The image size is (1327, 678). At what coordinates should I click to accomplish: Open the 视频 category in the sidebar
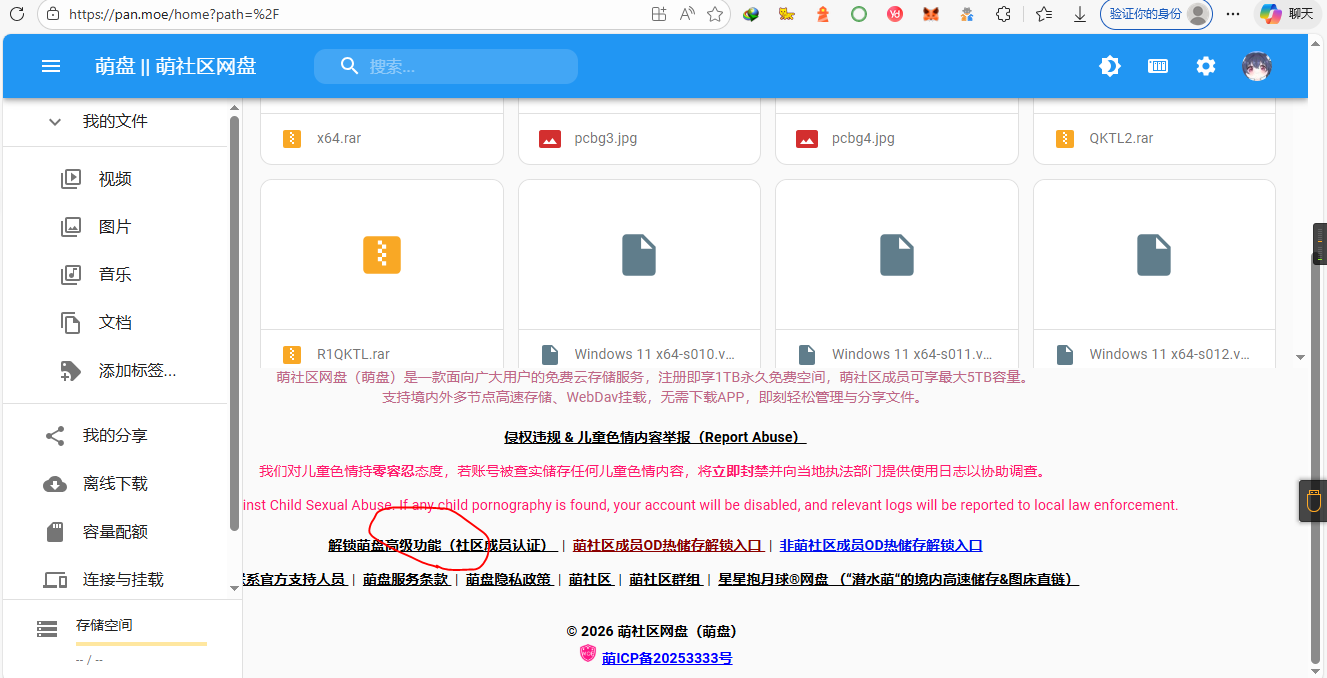(x=114, y=179)
